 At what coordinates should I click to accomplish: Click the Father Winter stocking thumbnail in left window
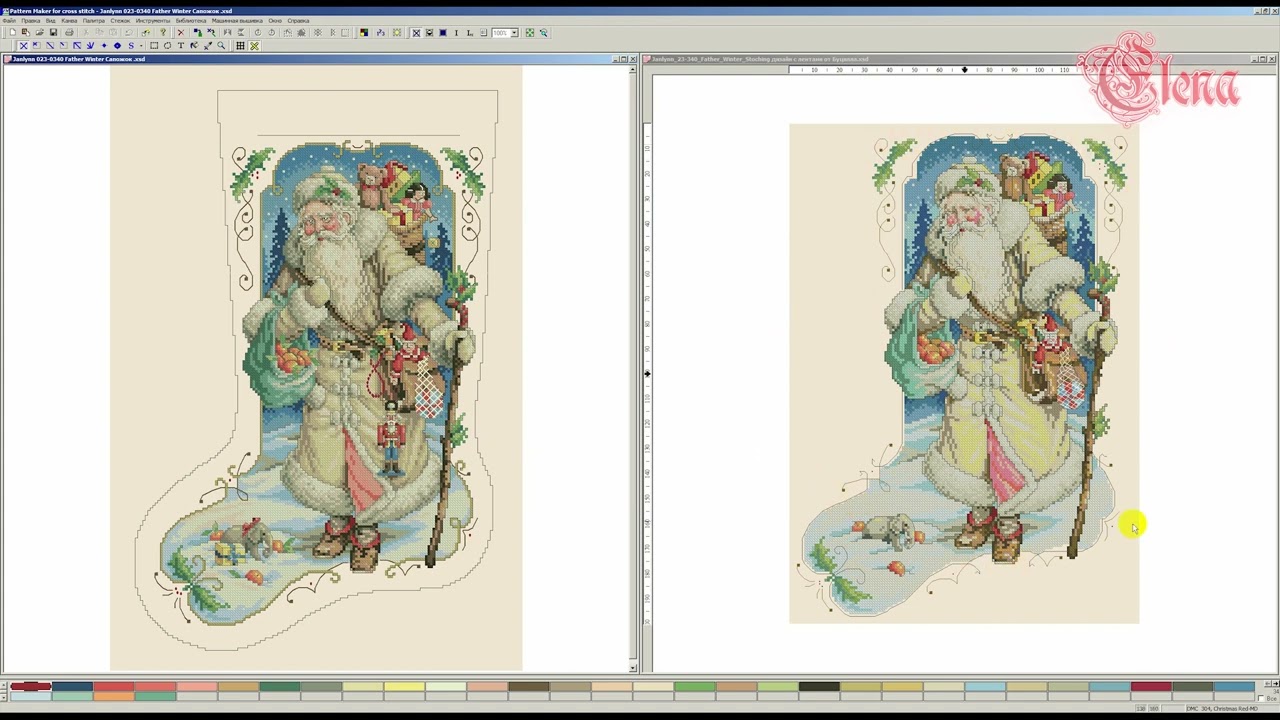pyautogui.click(x=316, y=368)
